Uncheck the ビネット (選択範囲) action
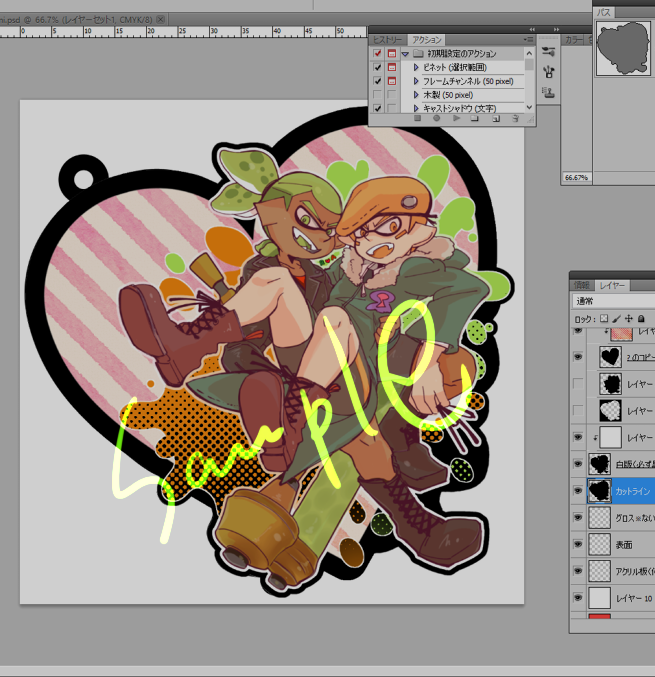The width and height of the screenshot is (655, 677). [x=378, y=67]
